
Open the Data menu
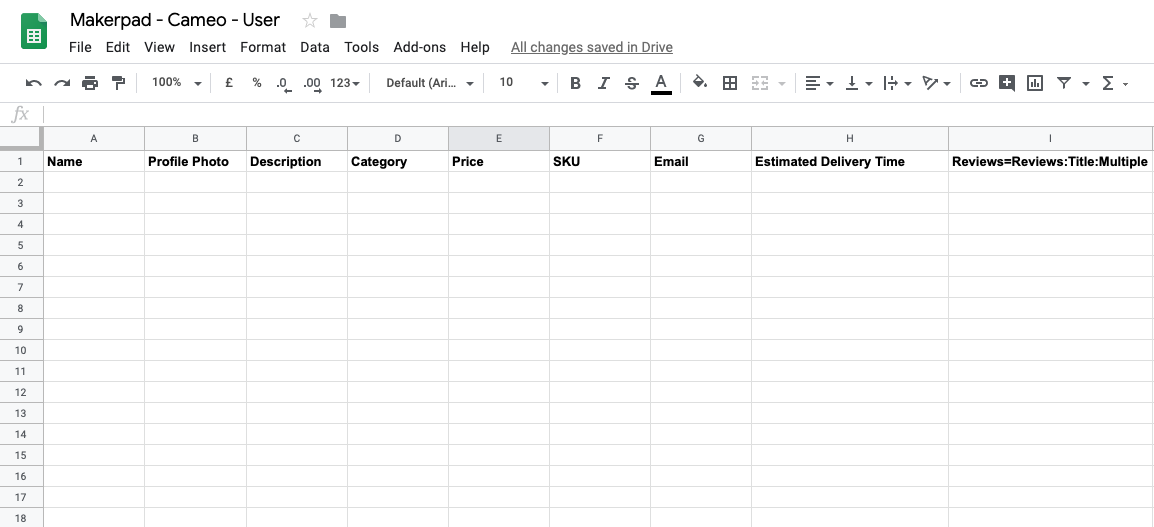[315, 47]
